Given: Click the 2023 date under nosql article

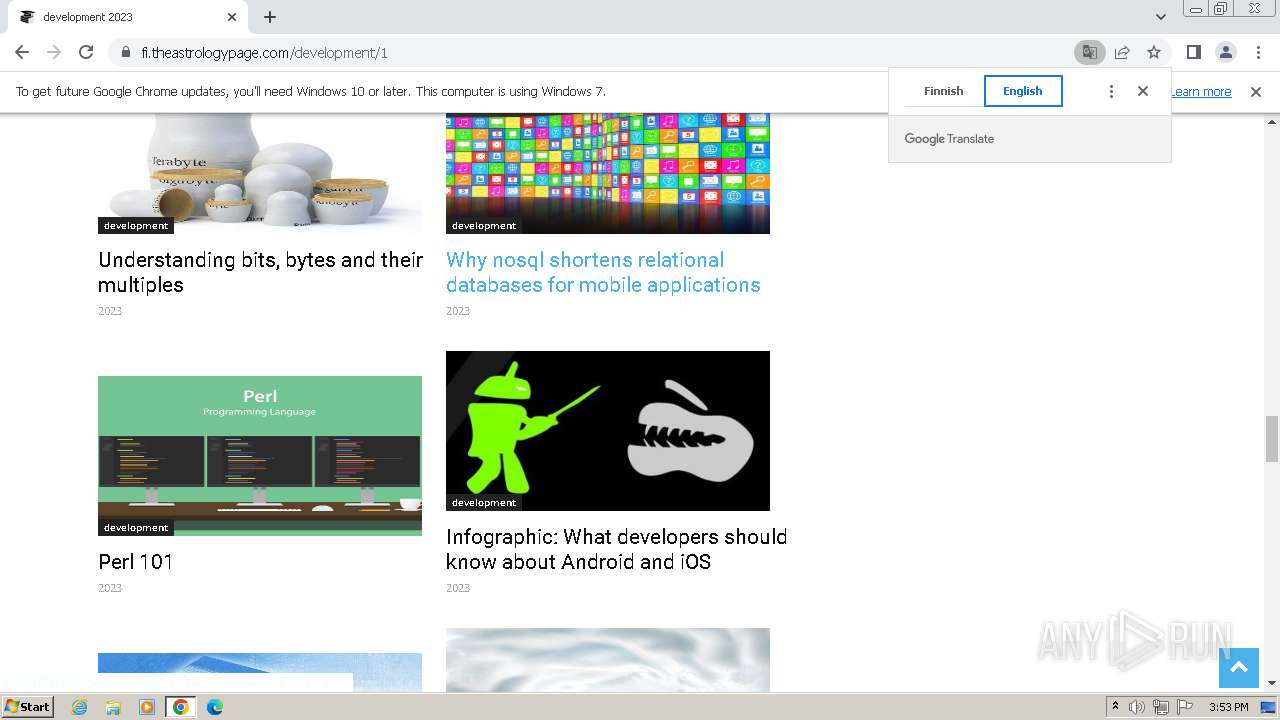Looking at the screenshot, I should tap(458, 311).
